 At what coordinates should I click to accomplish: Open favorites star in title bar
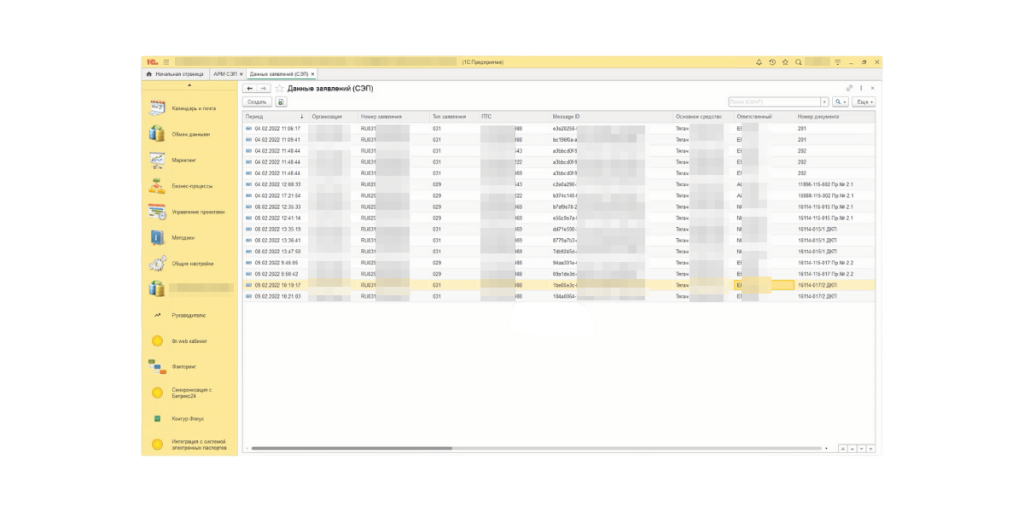pos(785,62)
